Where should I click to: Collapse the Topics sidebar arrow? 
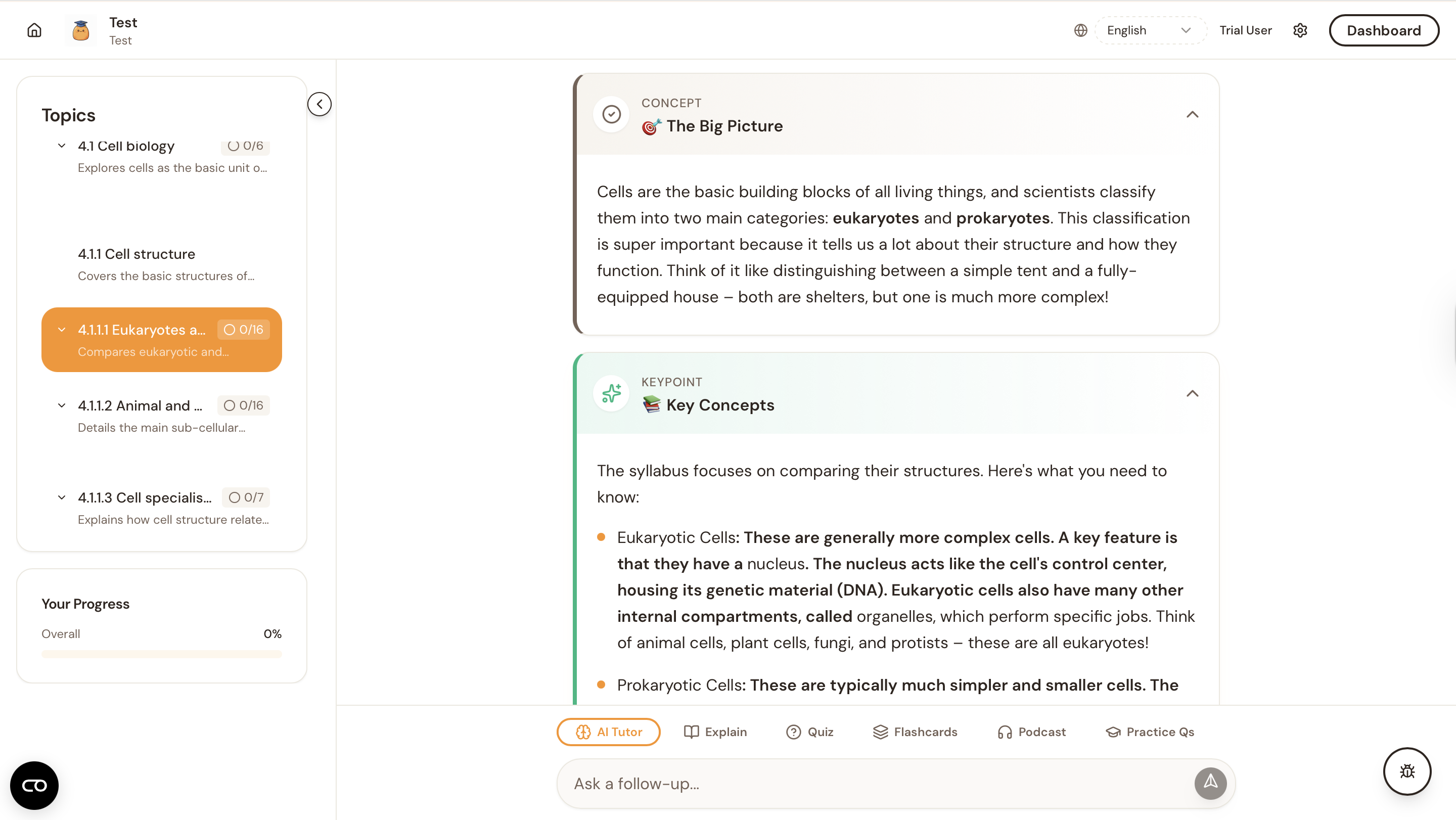tap(320, 104)
